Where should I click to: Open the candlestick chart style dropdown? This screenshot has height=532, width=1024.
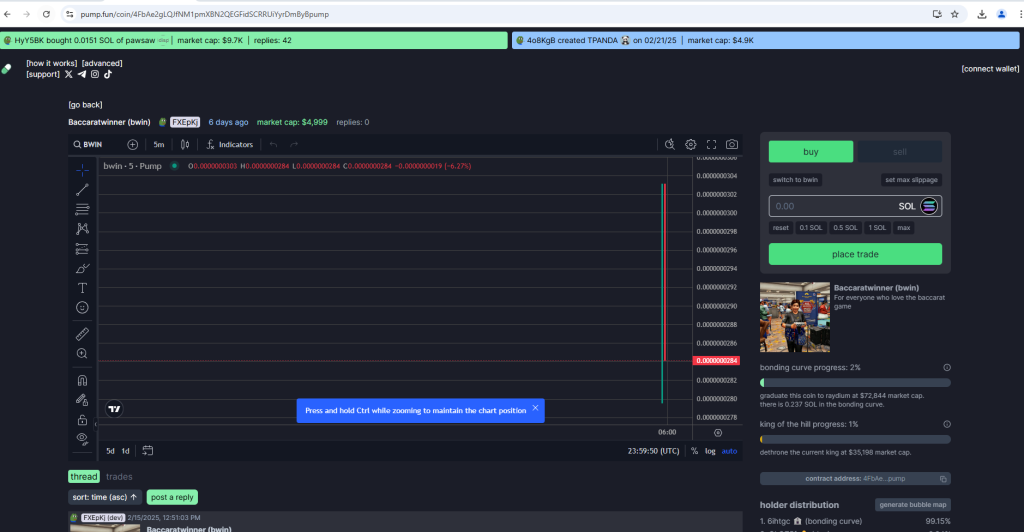184,144
